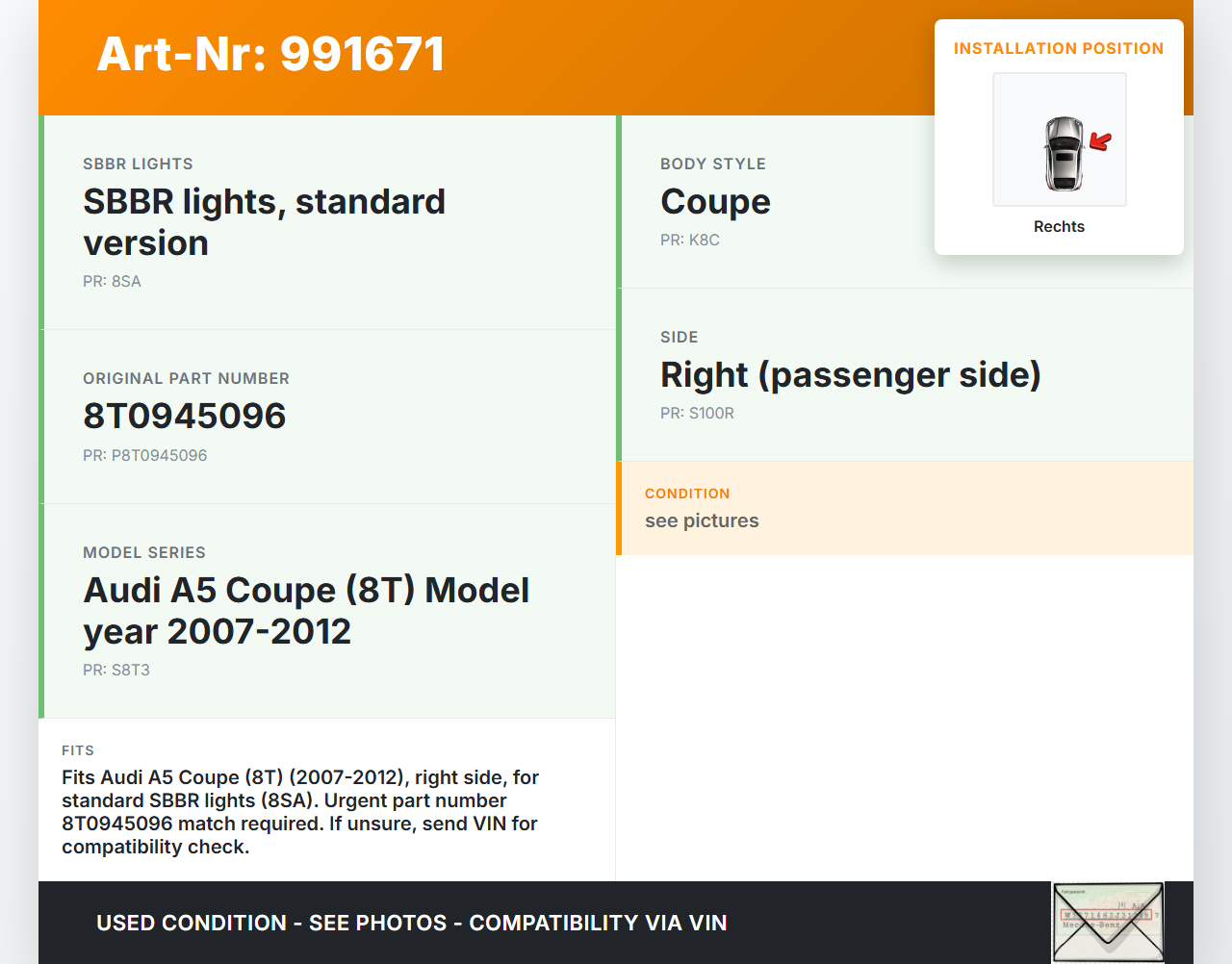The height and width of the screenshot is (964, 1232).
Task: Click the vehicle registration document icon
Action: (1107, 922)
